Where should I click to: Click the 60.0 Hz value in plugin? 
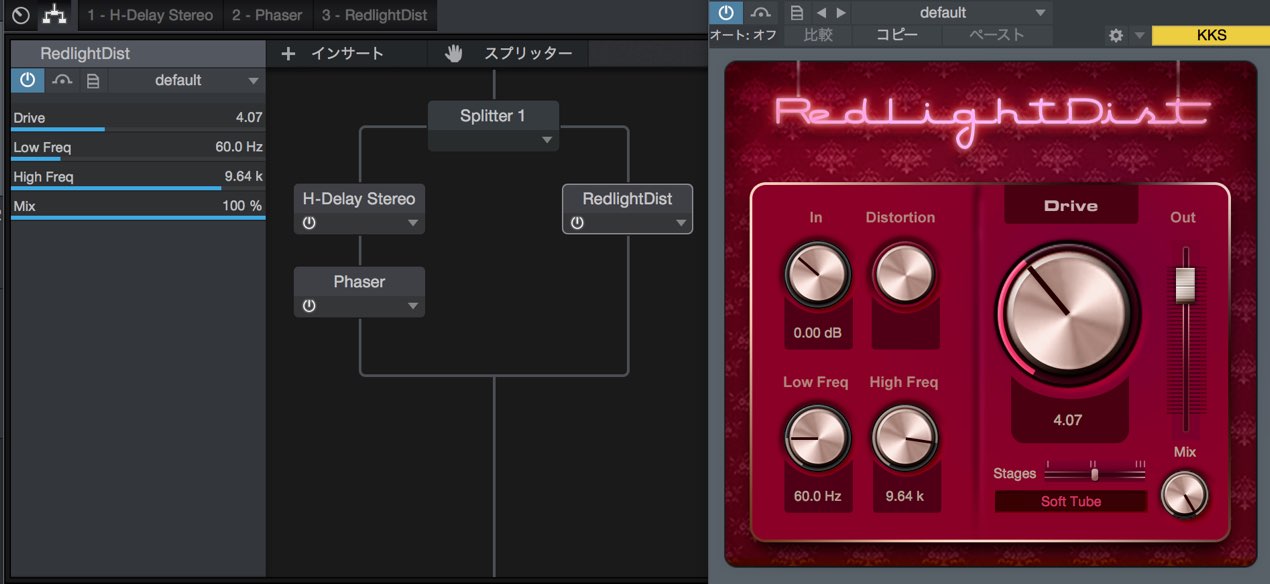pyautogui.click(x=818, y=496)
